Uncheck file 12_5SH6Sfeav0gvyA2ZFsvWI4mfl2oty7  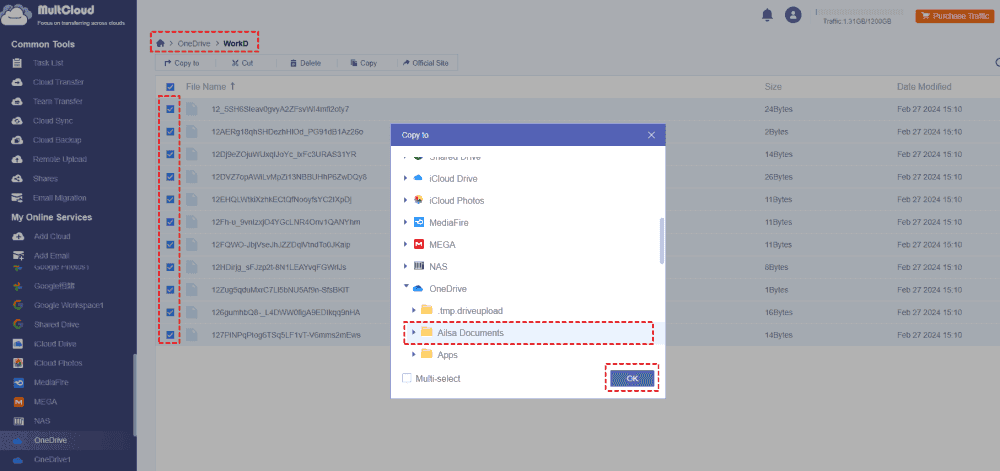170,109
